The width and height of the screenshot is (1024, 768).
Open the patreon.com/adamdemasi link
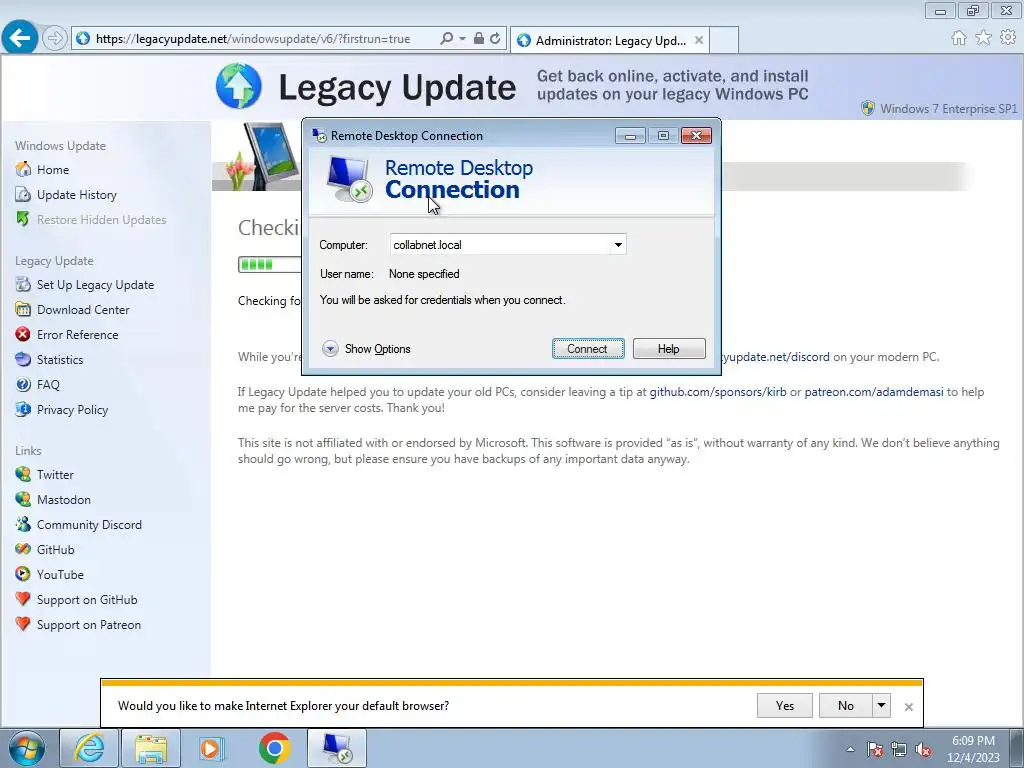click(x=874, y=392)
